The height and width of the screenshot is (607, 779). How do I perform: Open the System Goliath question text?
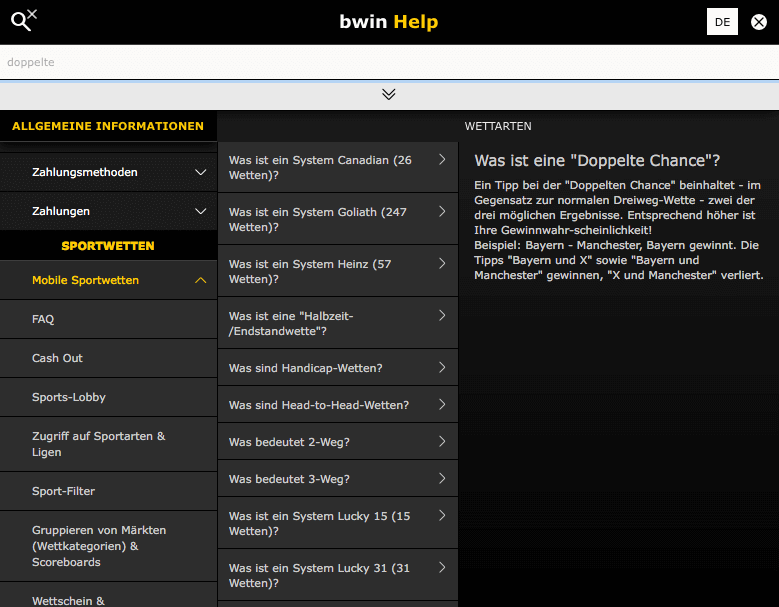(x=317, y=220)
